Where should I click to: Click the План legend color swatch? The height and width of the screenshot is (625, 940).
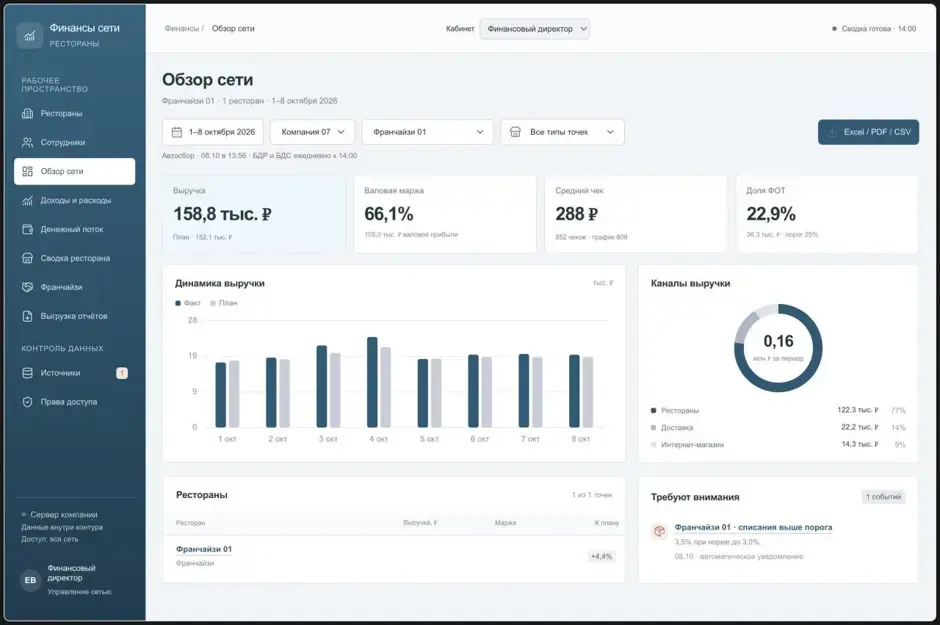213,303
